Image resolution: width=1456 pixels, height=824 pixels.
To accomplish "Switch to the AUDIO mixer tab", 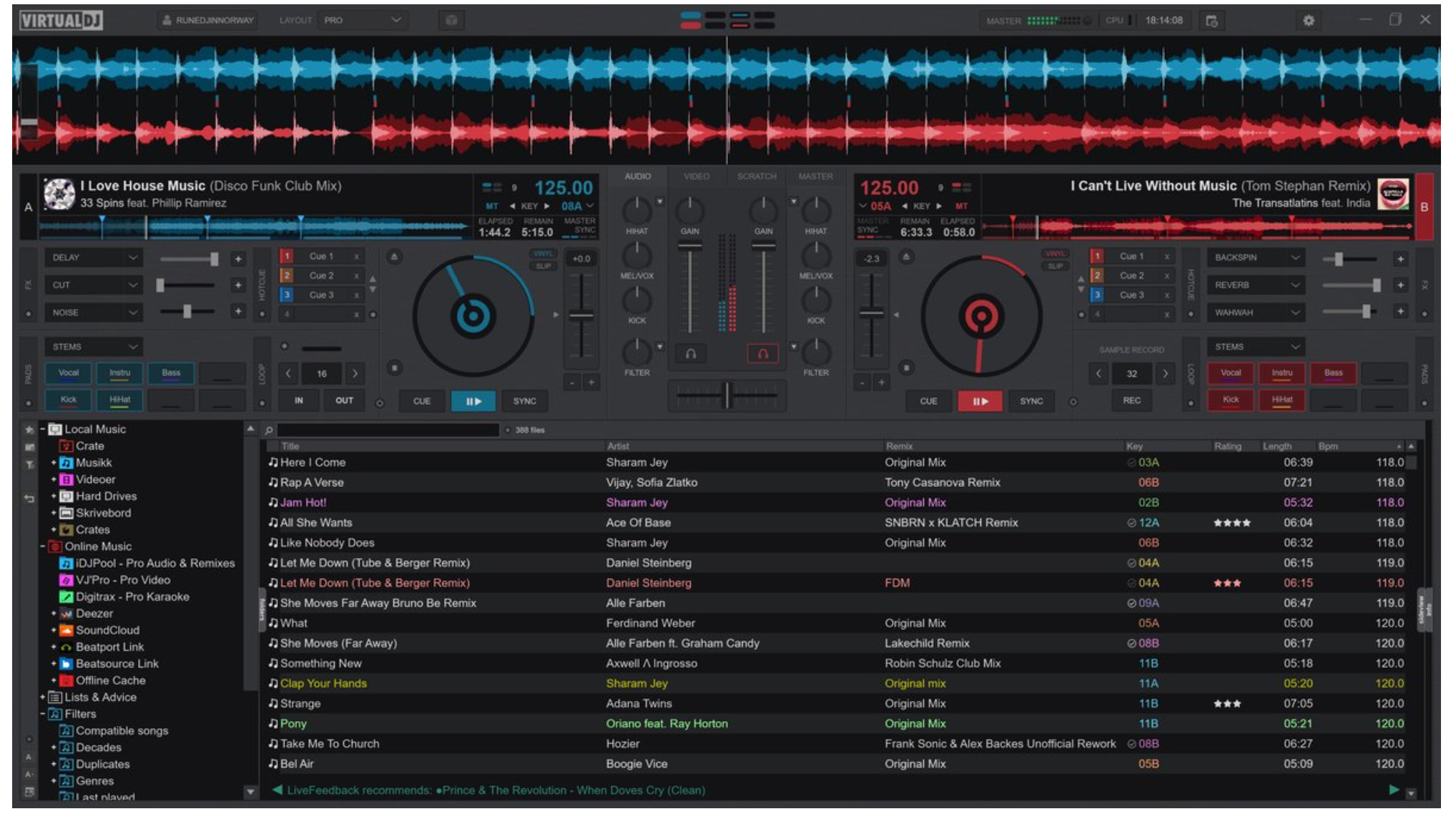I will click(x=637, y=176).
